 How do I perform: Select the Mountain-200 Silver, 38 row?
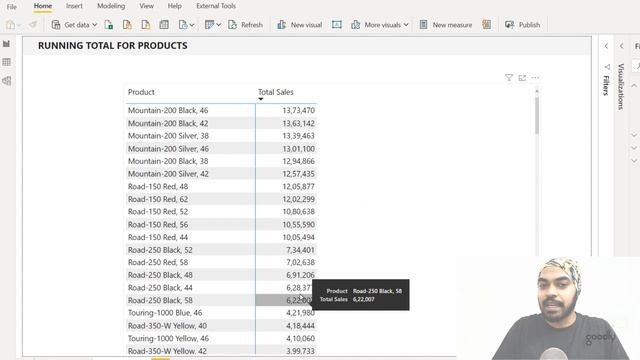[221, 136]
